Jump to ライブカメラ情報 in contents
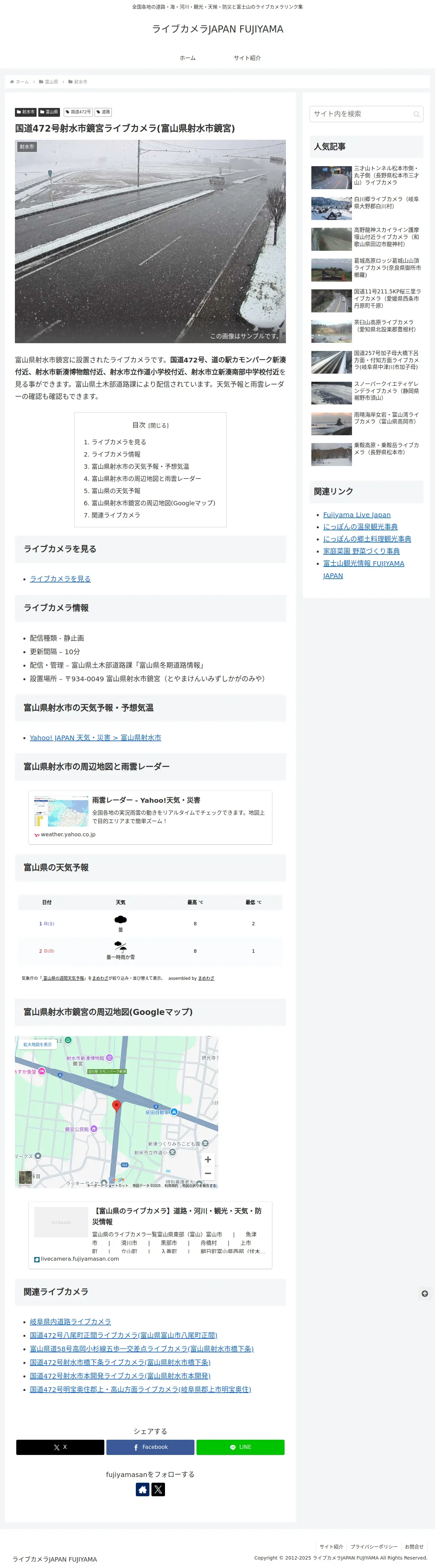 point(116,454)
